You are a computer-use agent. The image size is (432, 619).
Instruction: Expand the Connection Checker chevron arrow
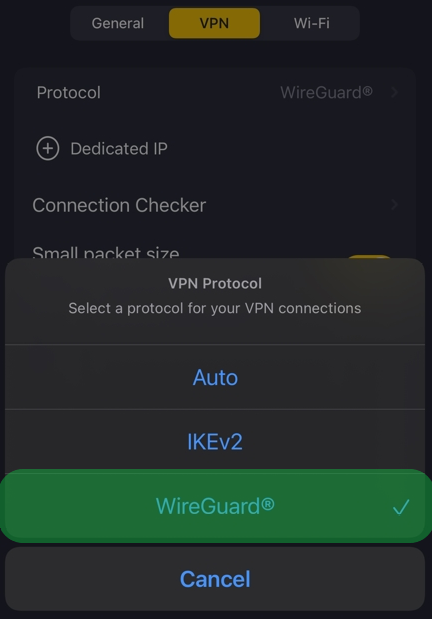tap(394, 204)
